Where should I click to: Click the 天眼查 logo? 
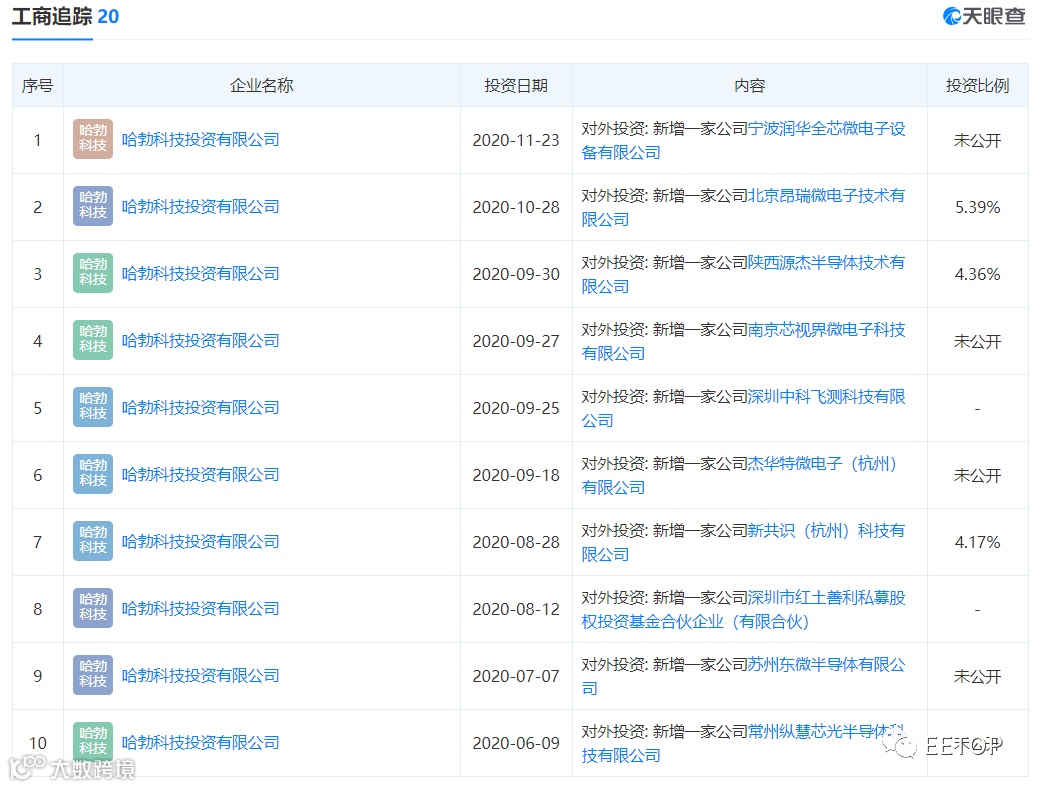pos(983,17)
